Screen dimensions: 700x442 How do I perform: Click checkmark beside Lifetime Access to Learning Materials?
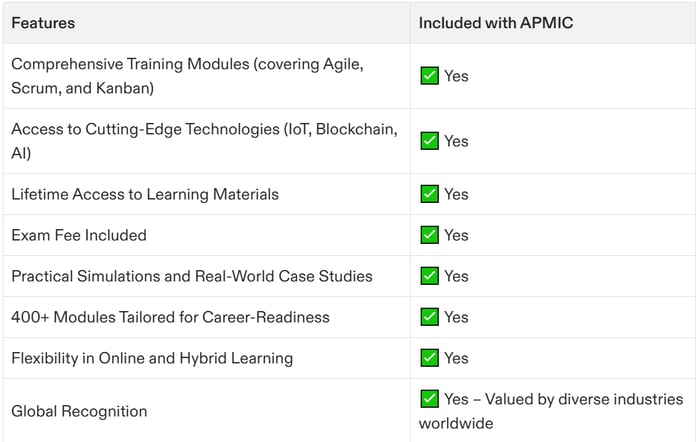(x=429, y=194)
